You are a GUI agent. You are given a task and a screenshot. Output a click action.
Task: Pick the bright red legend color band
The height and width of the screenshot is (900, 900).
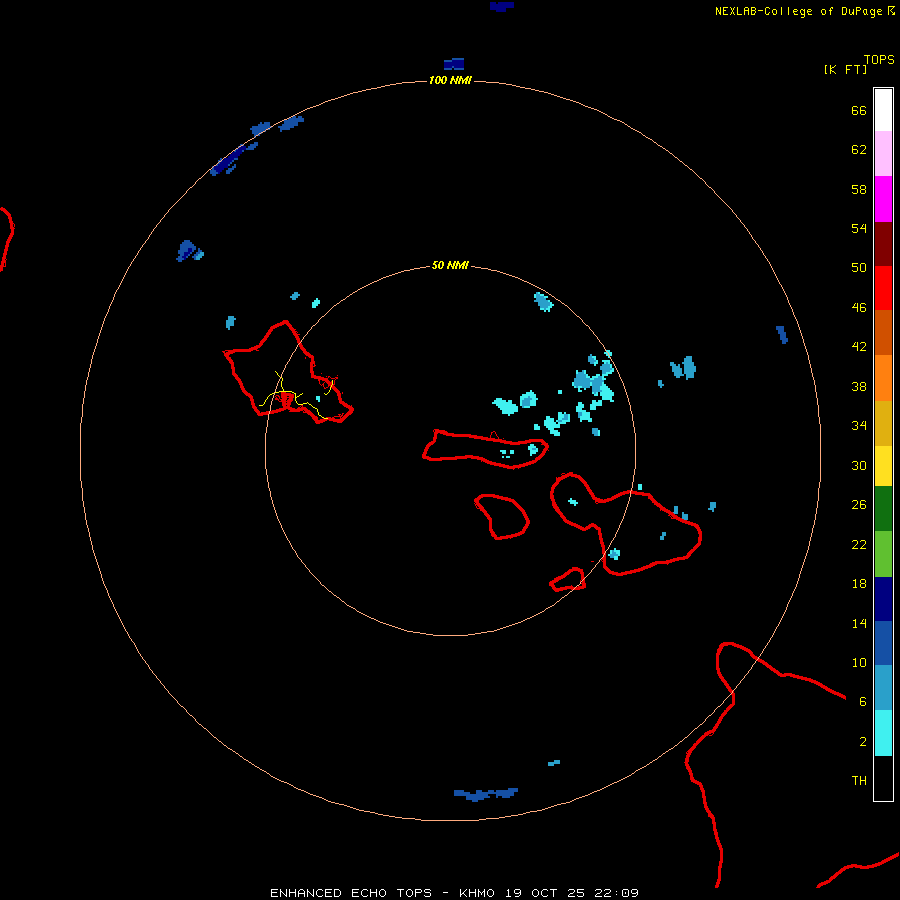pyautogui.click(x=883, y=288)
